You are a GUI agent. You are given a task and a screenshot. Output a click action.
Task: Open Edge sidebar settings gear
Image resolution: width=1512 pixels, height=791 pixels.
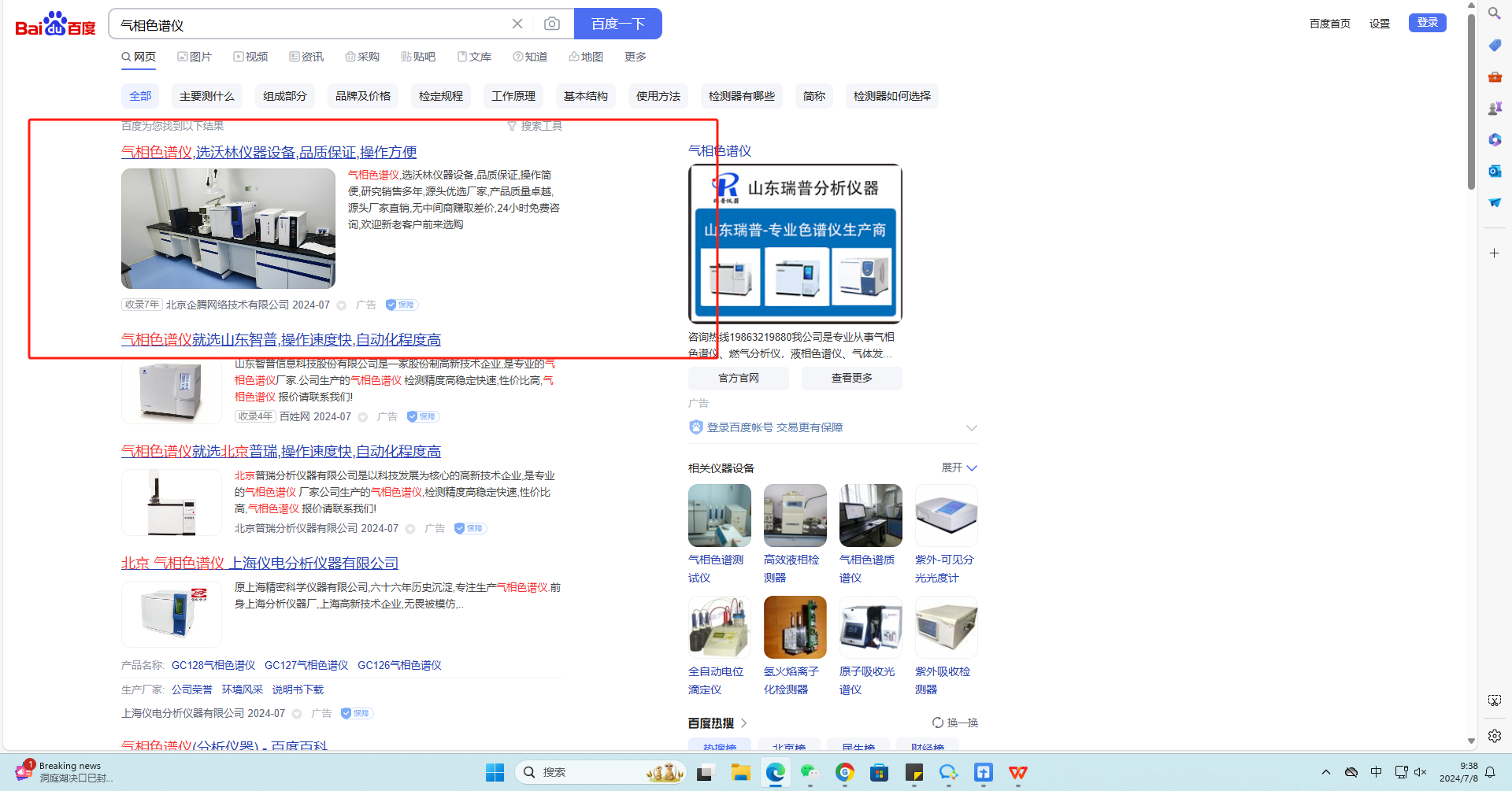(1495, 736)
